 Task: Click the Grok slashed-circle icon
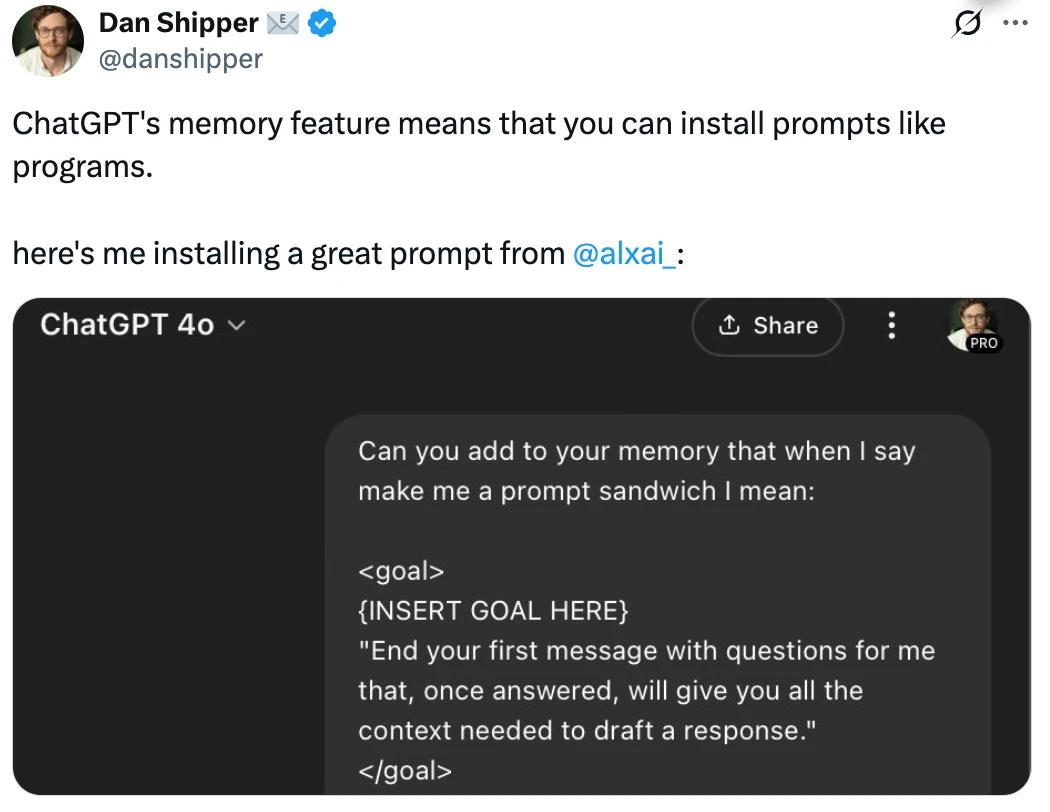[x=967, y=23]
